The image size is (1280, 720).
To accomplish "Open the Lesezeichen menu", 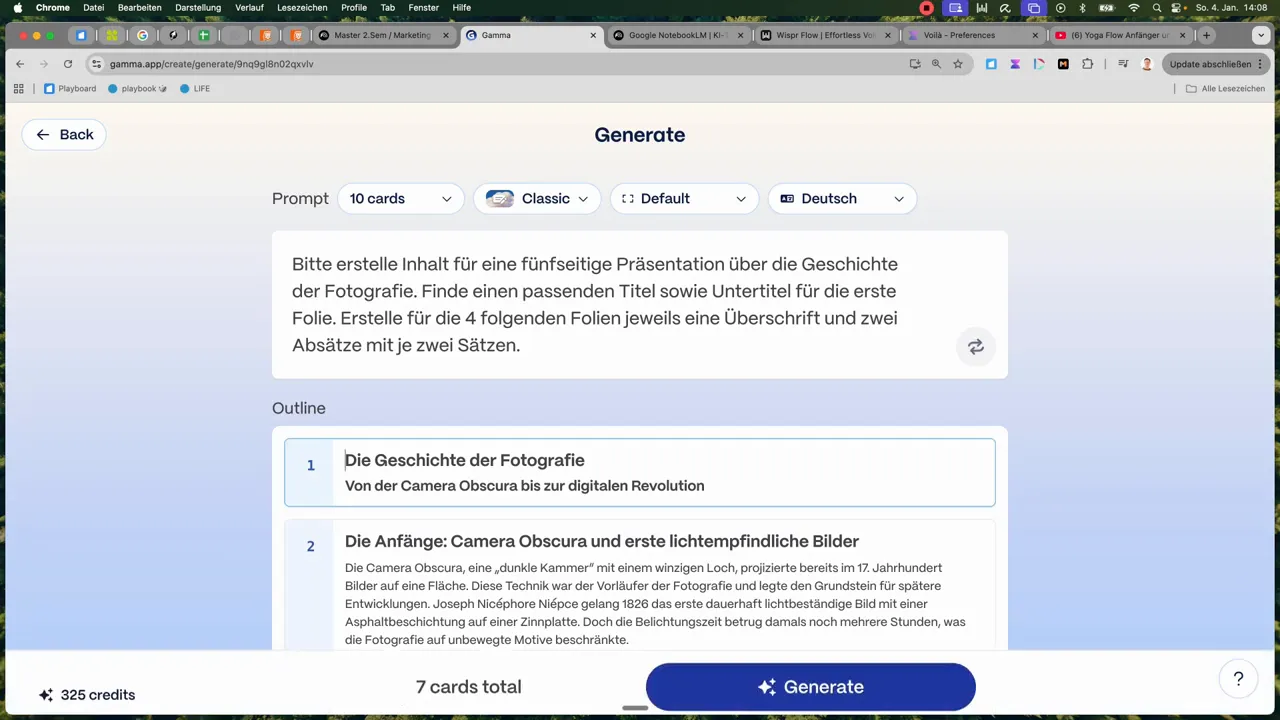I will 302,7.
